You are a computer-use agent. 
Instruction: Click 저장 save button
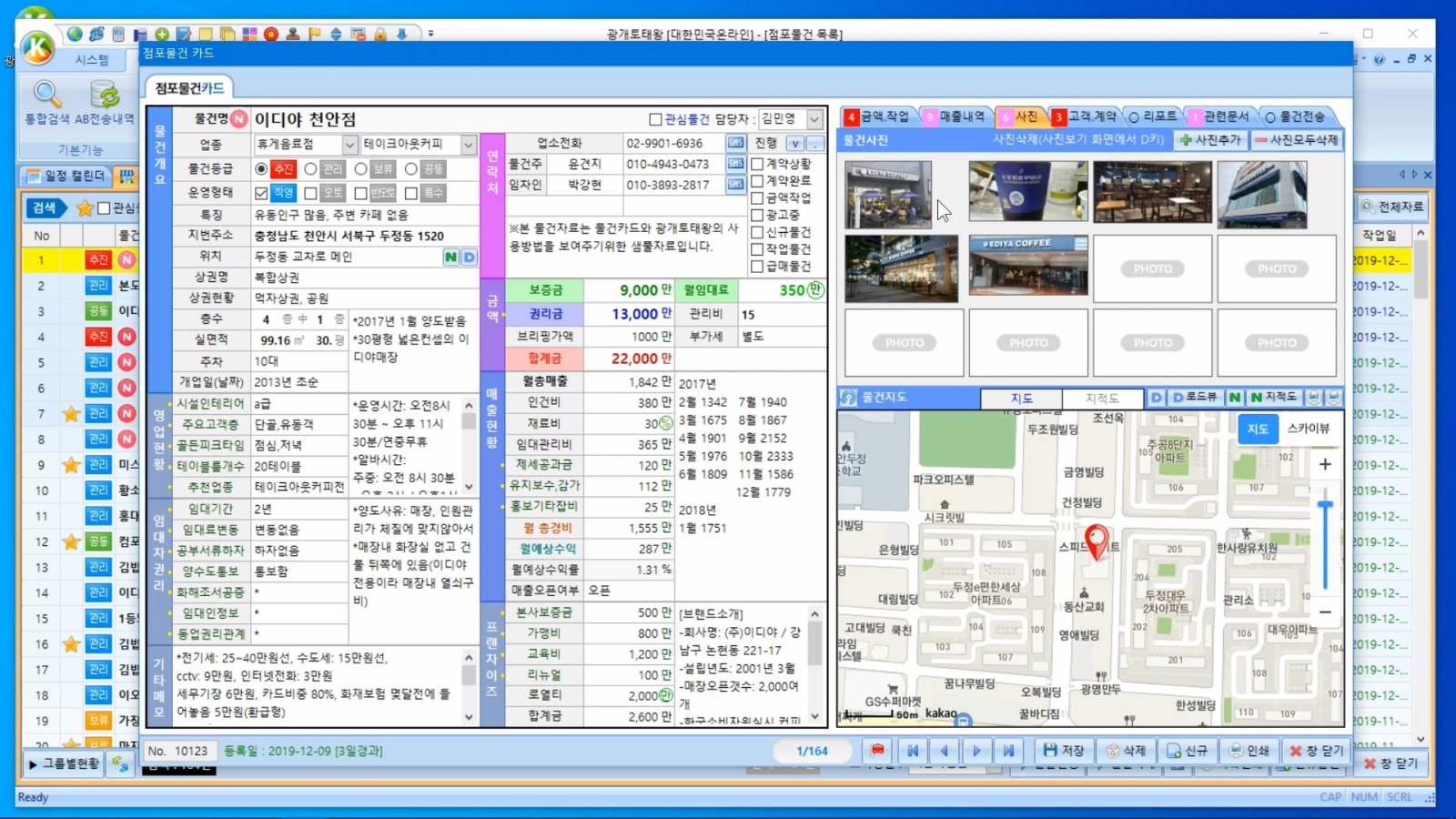coord(1064,751)
